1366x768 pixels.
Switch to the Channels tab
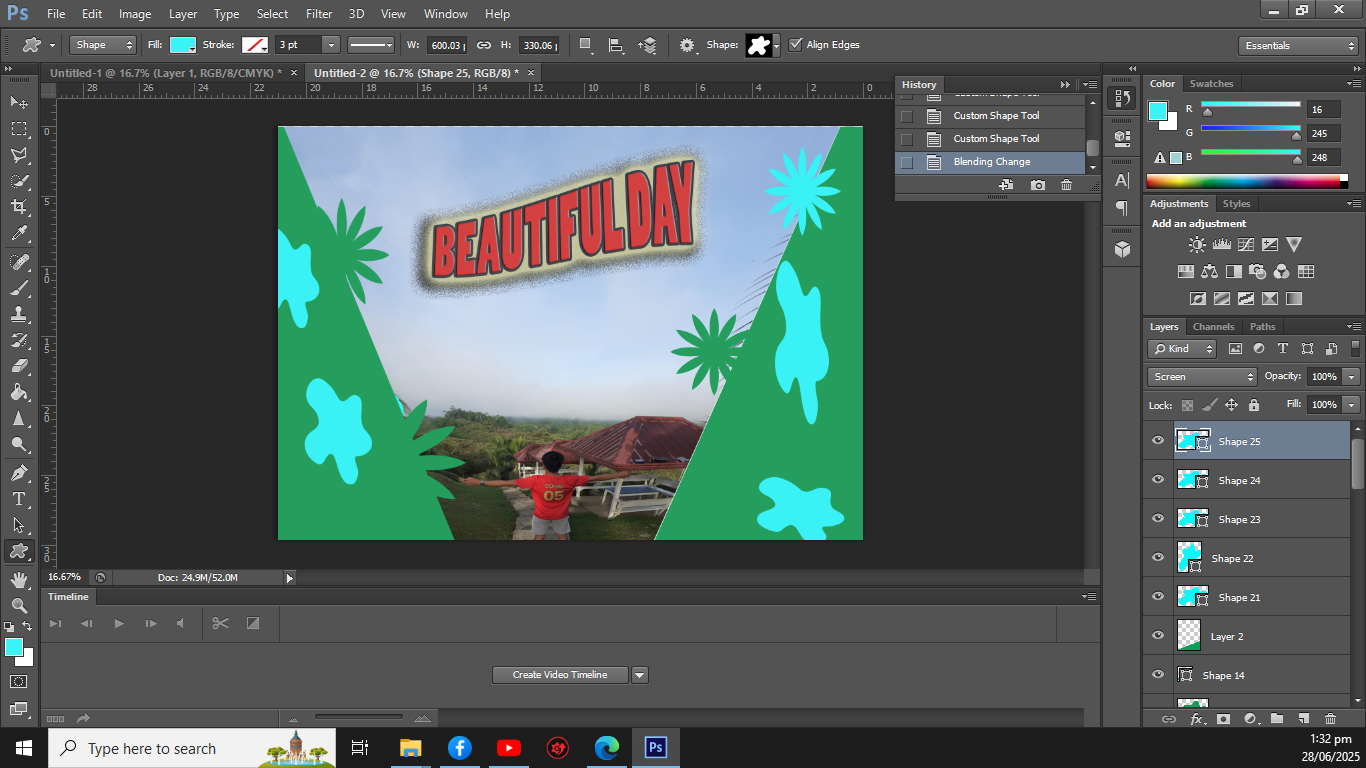tap(1213, 327)
